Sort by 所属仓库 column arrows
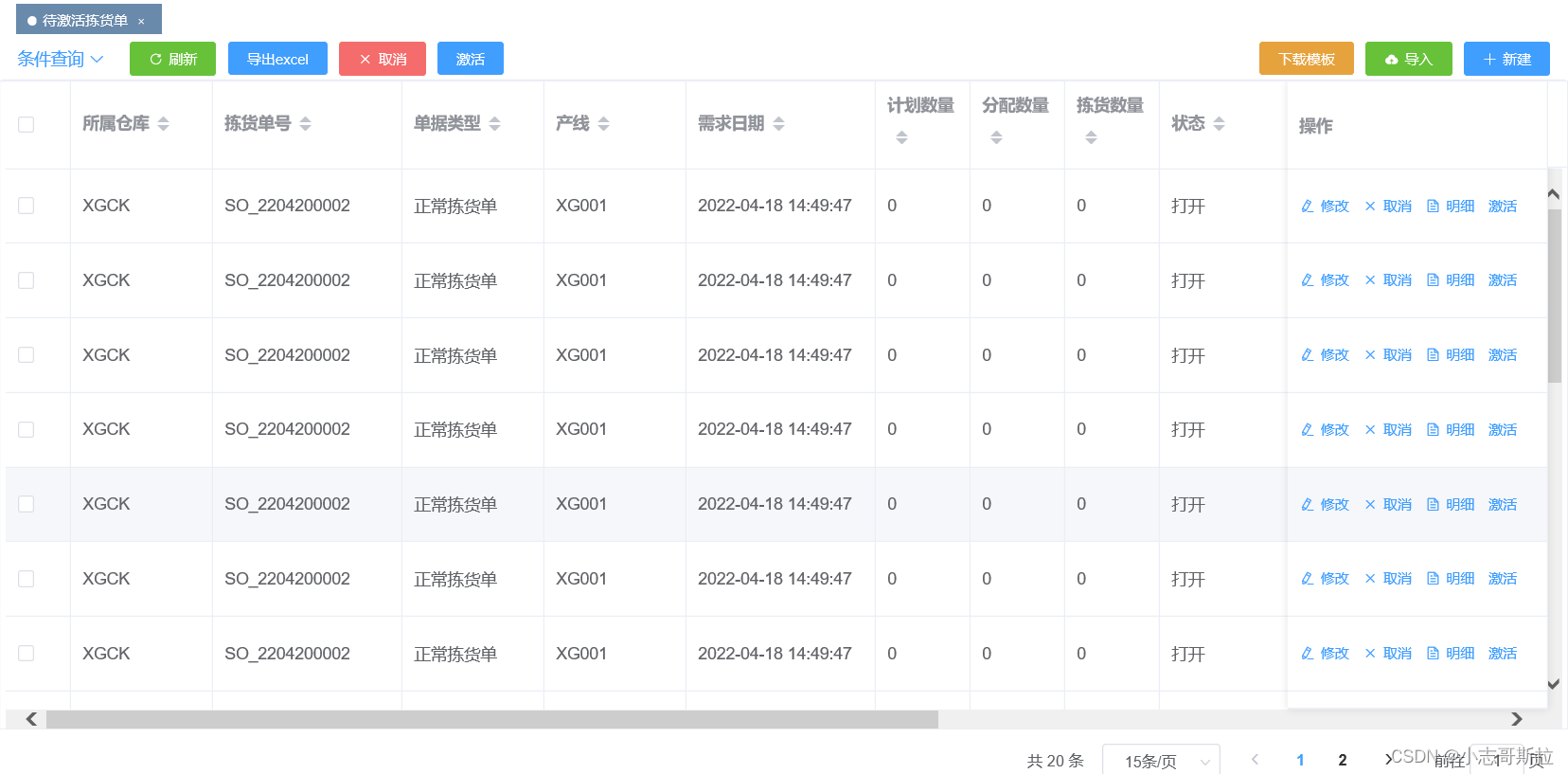1568x774 pixels. [163, 123]
